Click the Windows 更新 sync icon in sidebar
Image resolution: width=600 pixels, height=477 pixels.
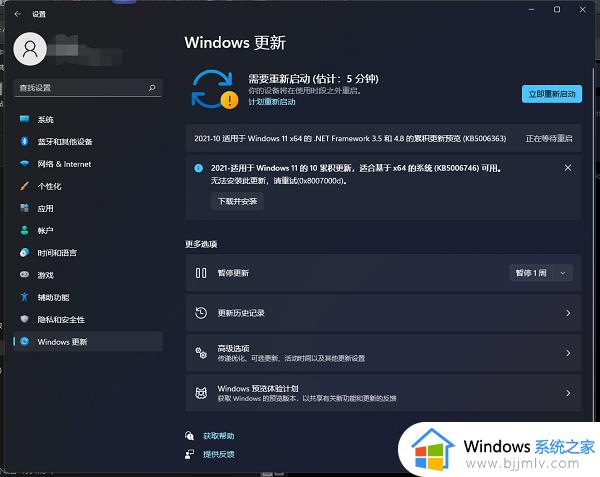(x=24, y=341)
